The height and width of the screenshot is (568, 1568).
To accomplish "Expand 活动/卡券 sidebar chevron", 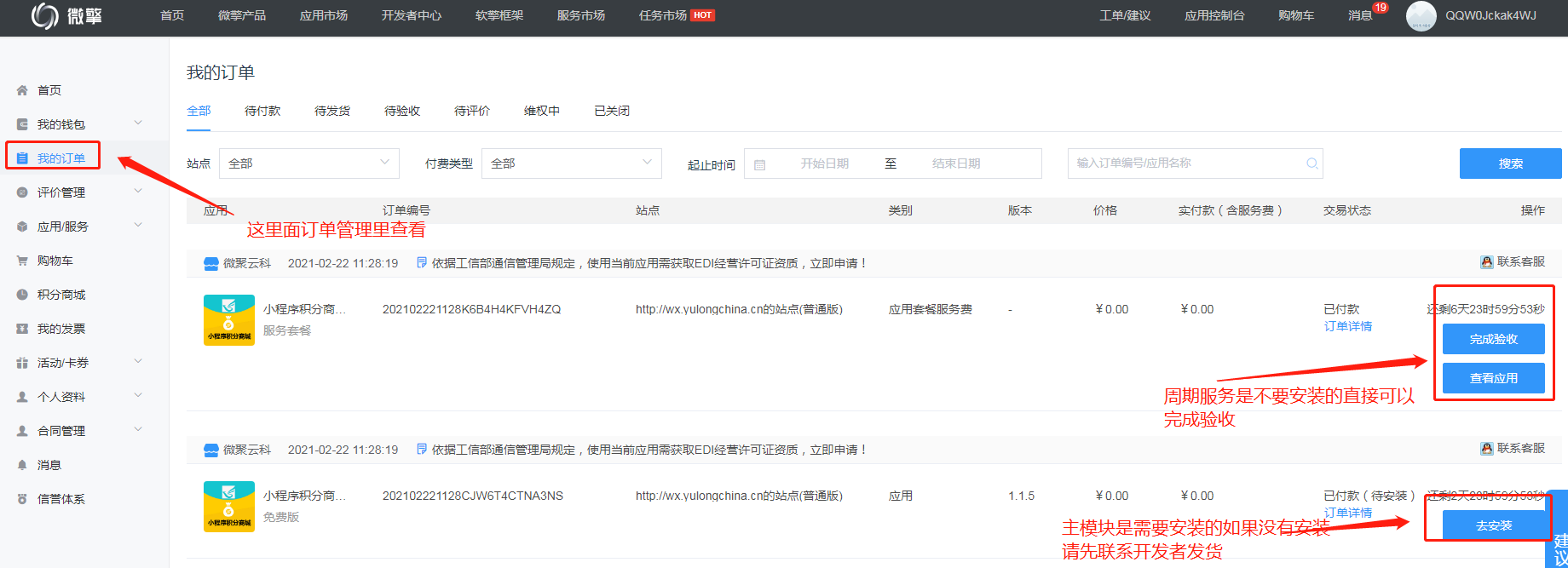I will tap(138, 362).
